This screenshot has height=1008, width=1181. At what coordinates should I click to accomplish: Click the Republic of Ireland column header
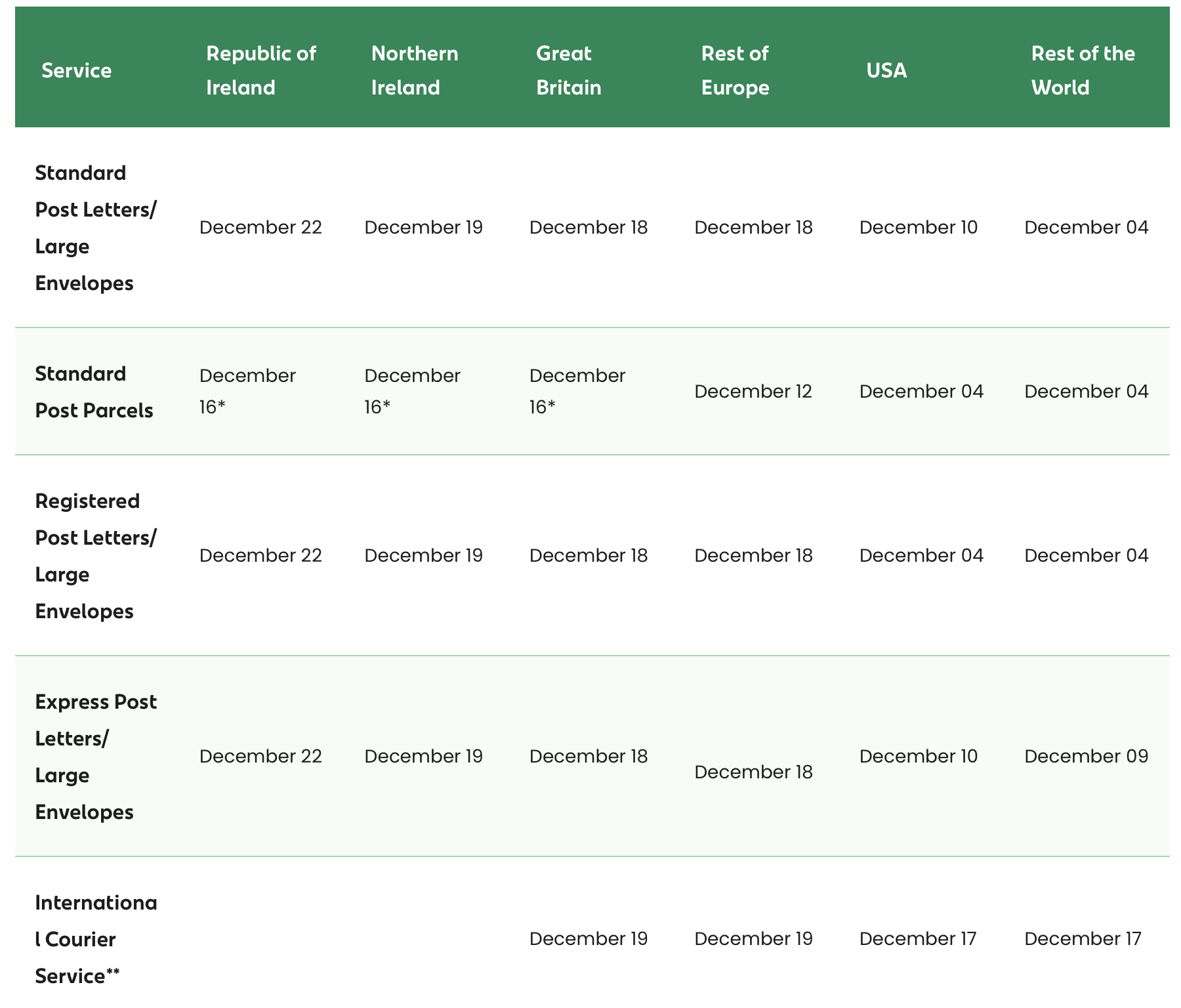coord(260,70)
